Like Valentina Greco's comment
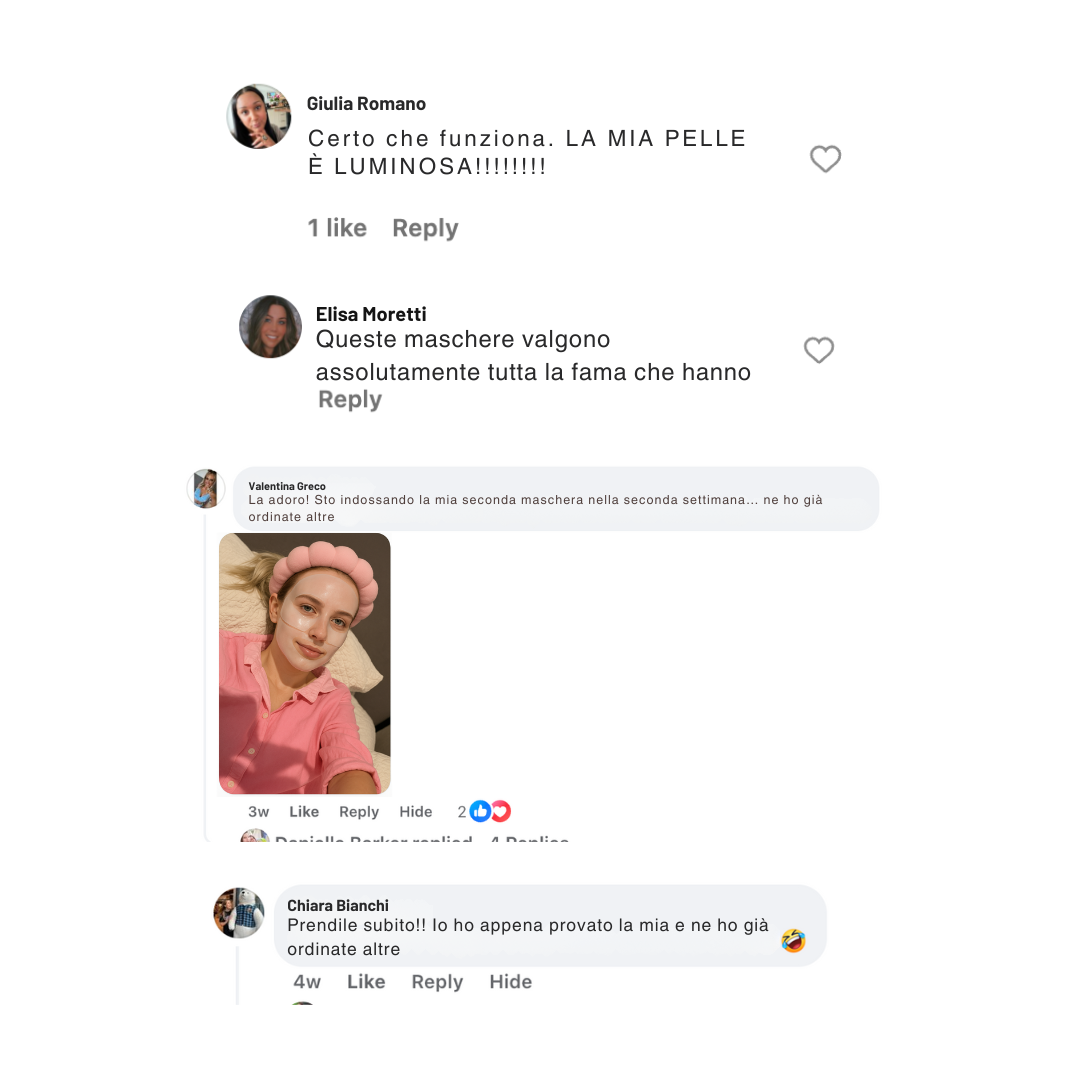The image size is (1080, 1080). pyautogui.click(x=304, y=811)
